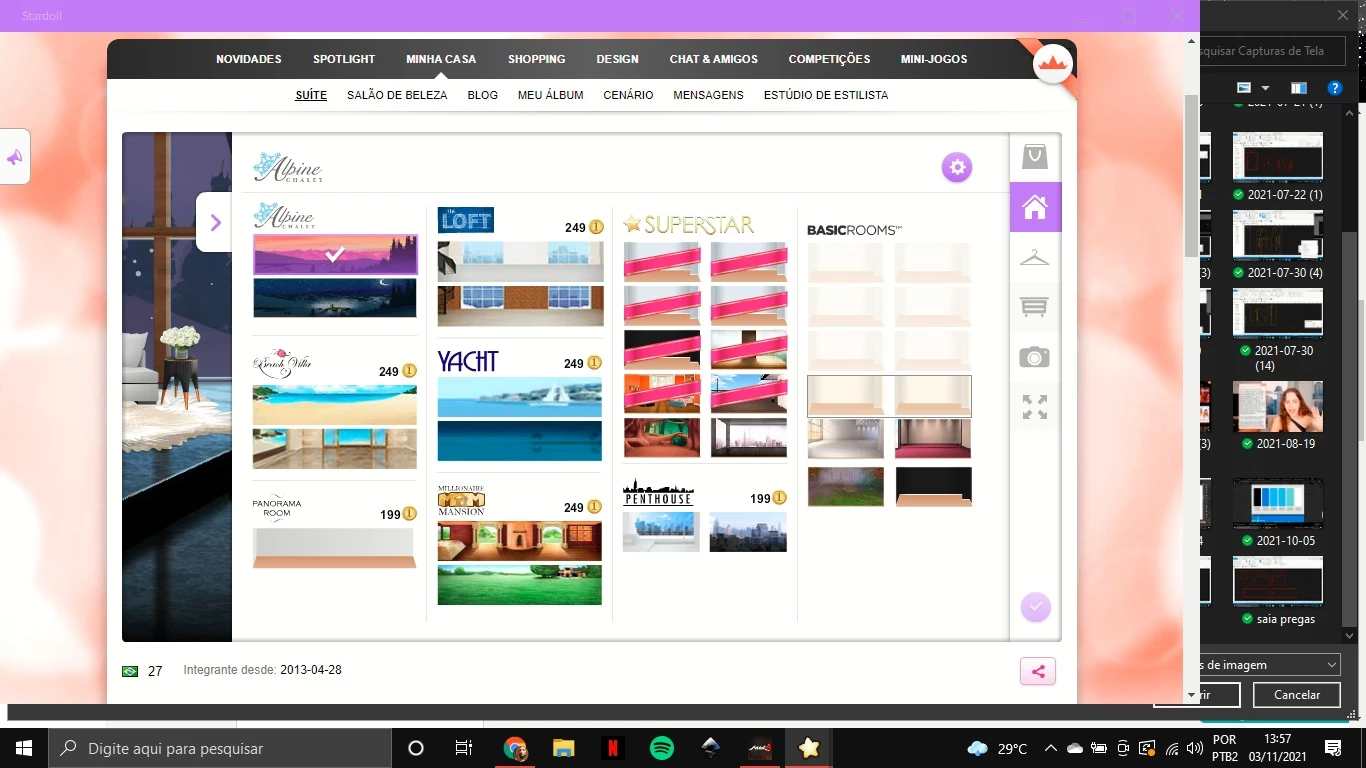
Task: Choose the Basic Rooms black room thumbnail
Action: (x=933, y=487)
